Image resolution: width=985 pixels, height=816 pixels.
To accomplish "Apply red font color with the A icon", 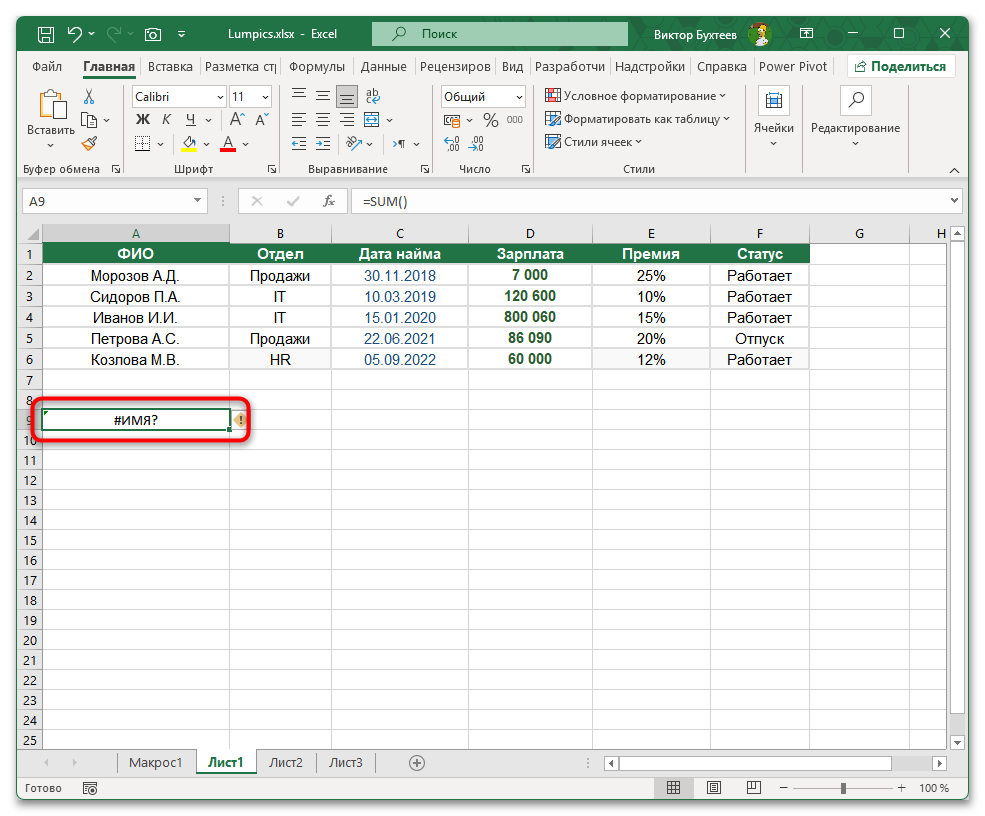I will pyautogui.click(x=228, y=144).
